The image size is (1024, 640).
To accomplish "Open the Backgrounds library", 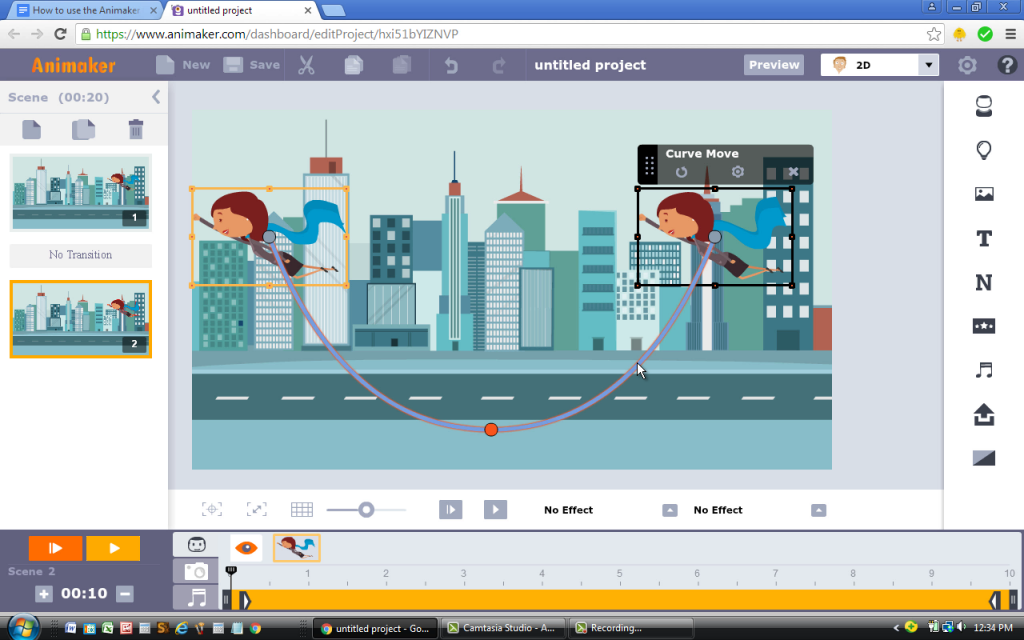I will pyautogui.click(x=984, y=458).
